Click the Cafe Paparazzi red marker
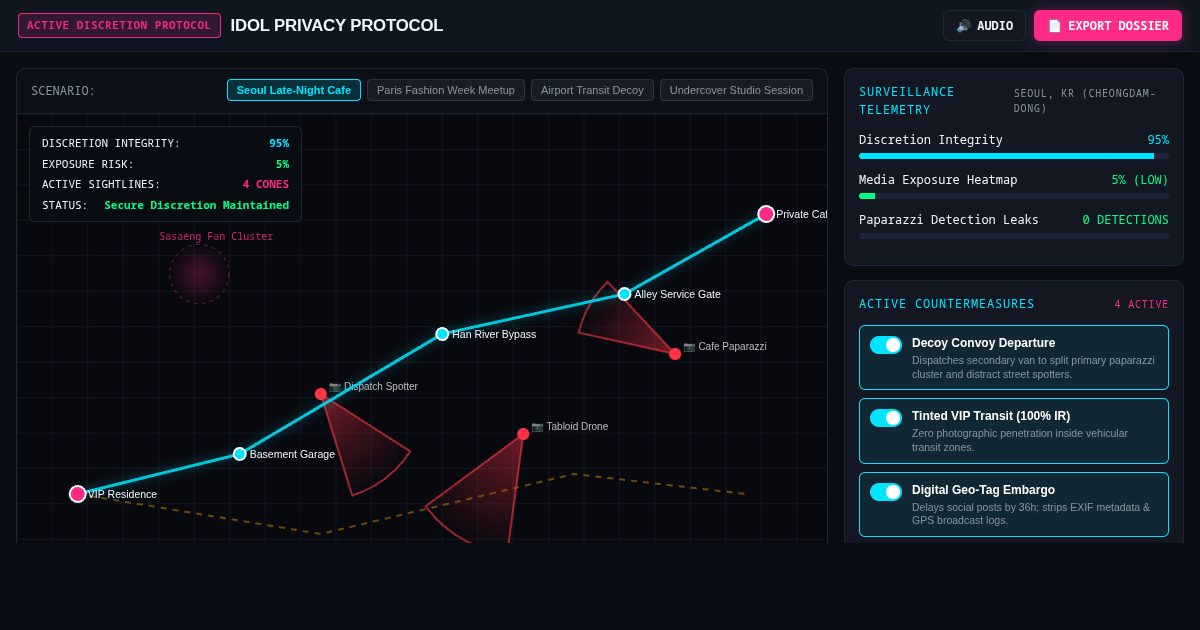1200x630 pixels. (675, 354)
